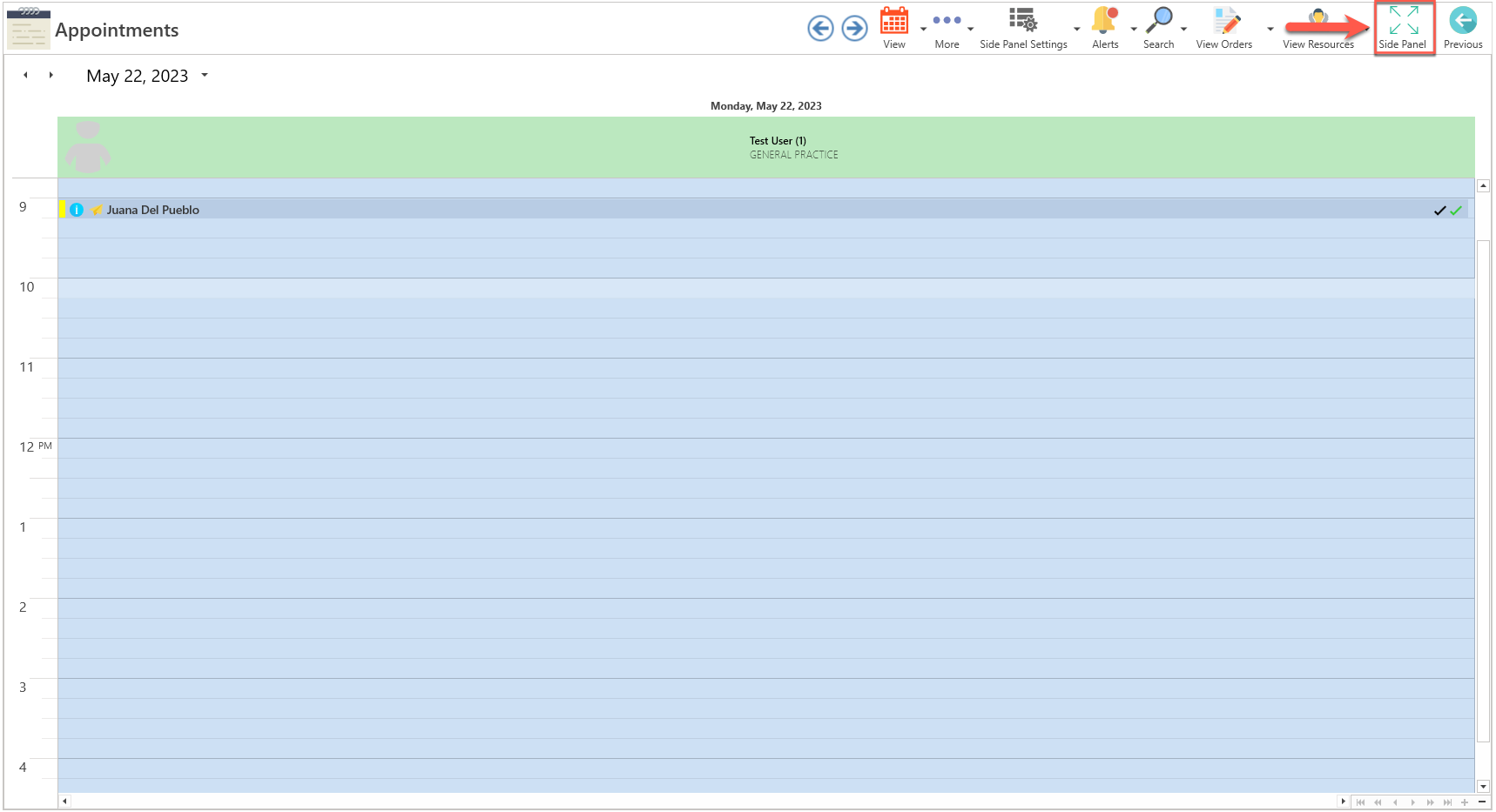Click the vertical scrollbar down arrow
This screenshot has height=812, width=1496.
click(x=1483, y=787)
